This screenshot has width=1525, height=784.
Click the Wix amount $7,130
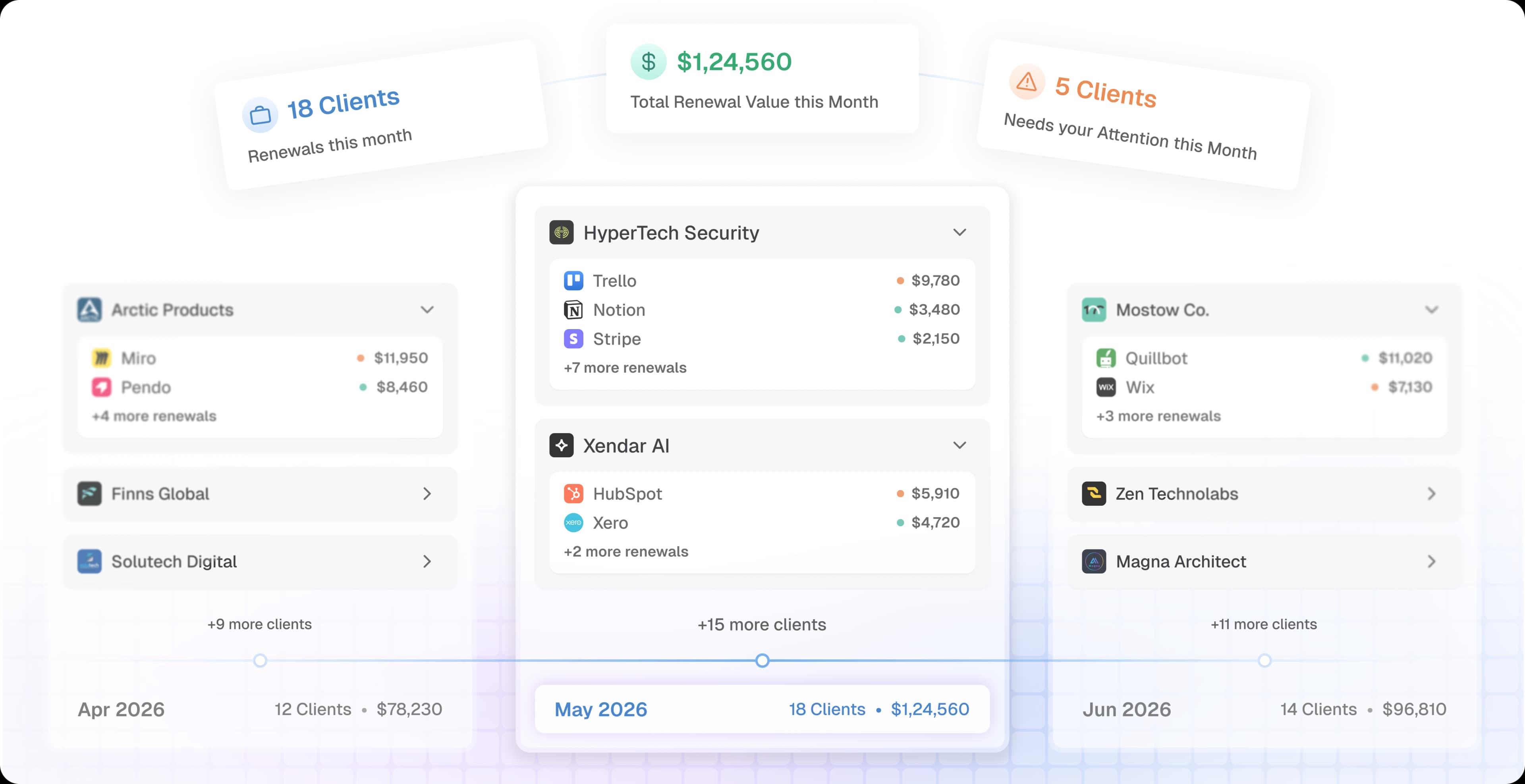click(1410, 387)
